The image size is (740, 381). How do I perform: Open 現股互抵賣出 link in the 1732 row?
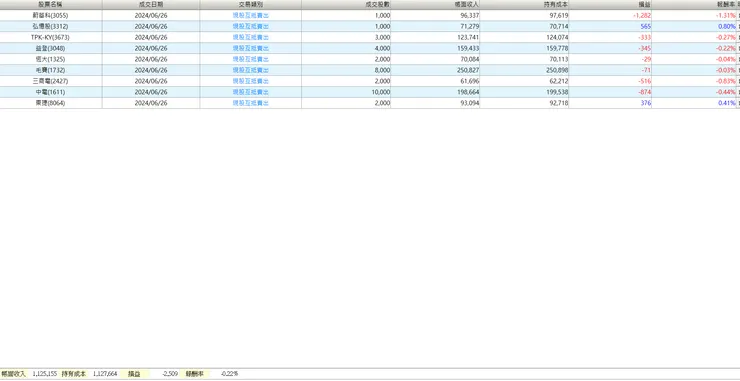click(251, 70)
